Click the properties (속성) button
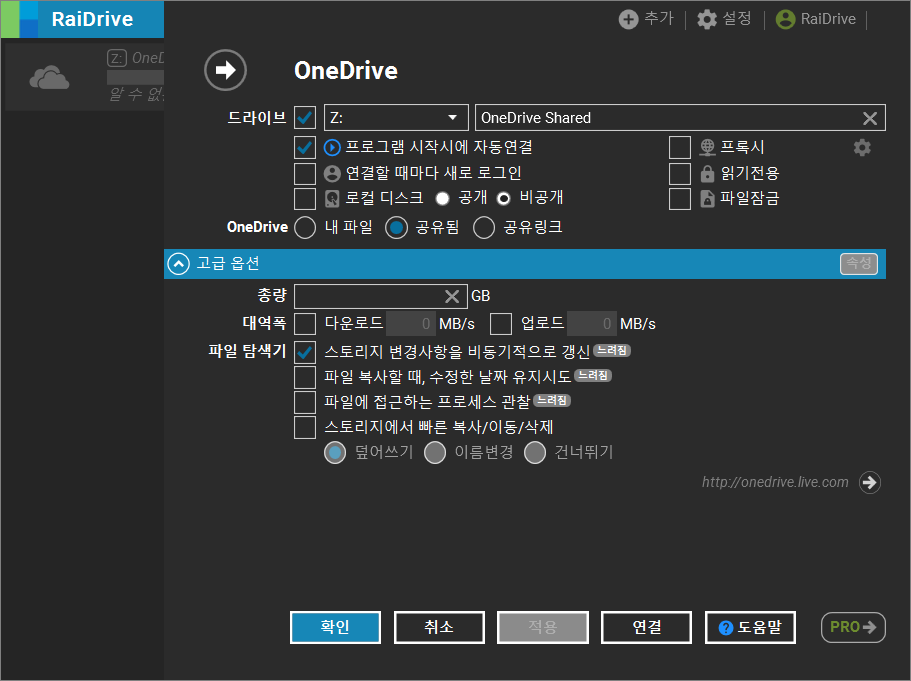Image resolution: width=911 pixels, height=681 pixels. pyautogui.click(x=859, y=264)
